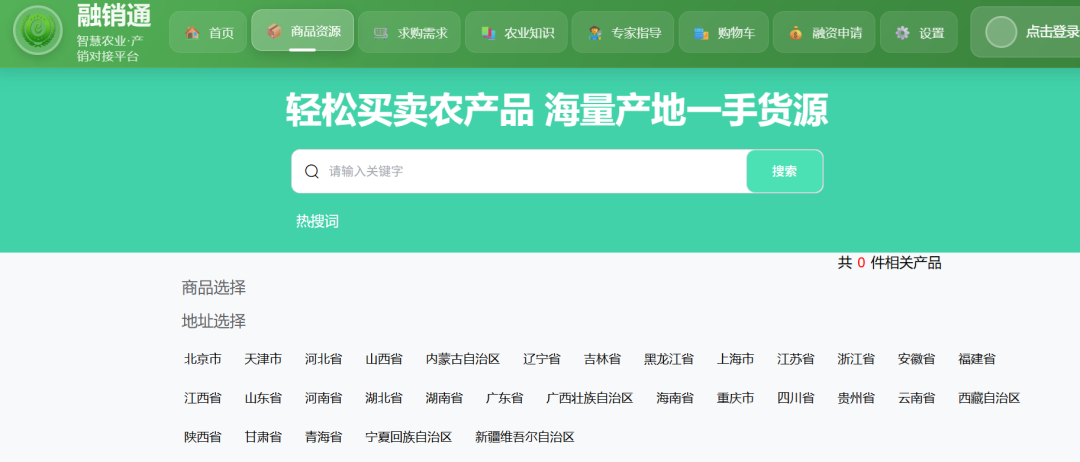Open the 首页 navigation tab

point(208,32)
